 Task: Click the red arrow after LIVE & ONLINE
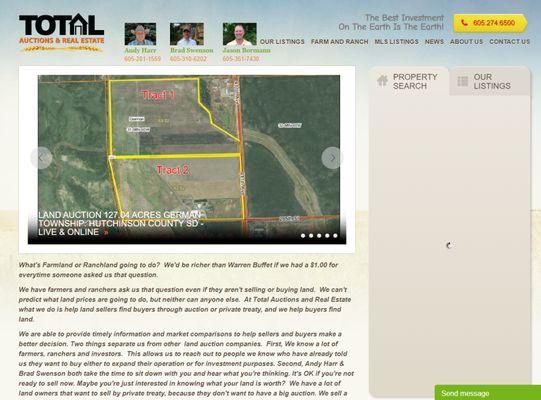[106, 233]
